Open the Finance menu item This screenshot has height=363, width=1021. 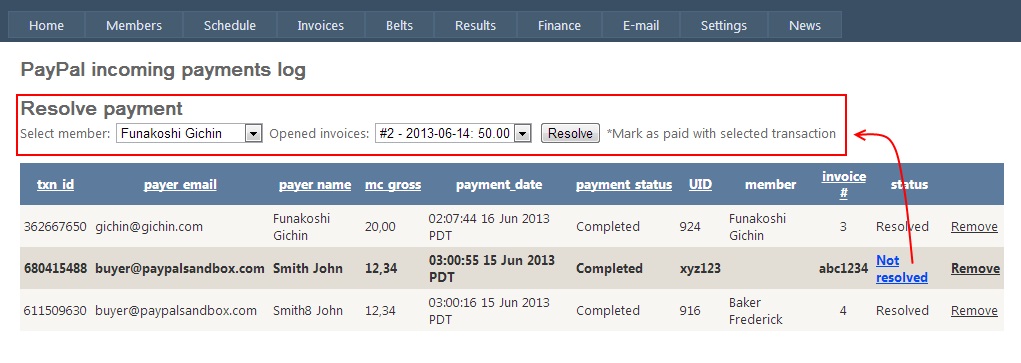(x=559, y=25)
